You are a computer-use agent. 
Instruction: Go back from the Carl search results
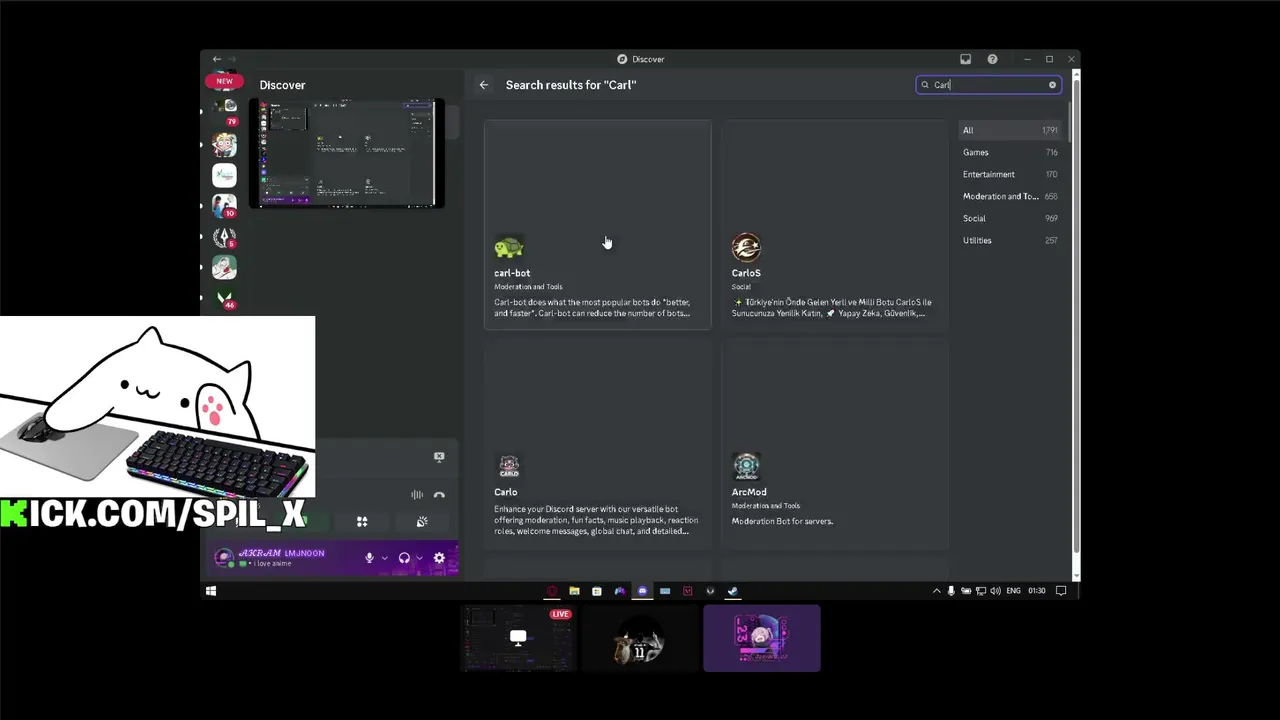point(484,85)
